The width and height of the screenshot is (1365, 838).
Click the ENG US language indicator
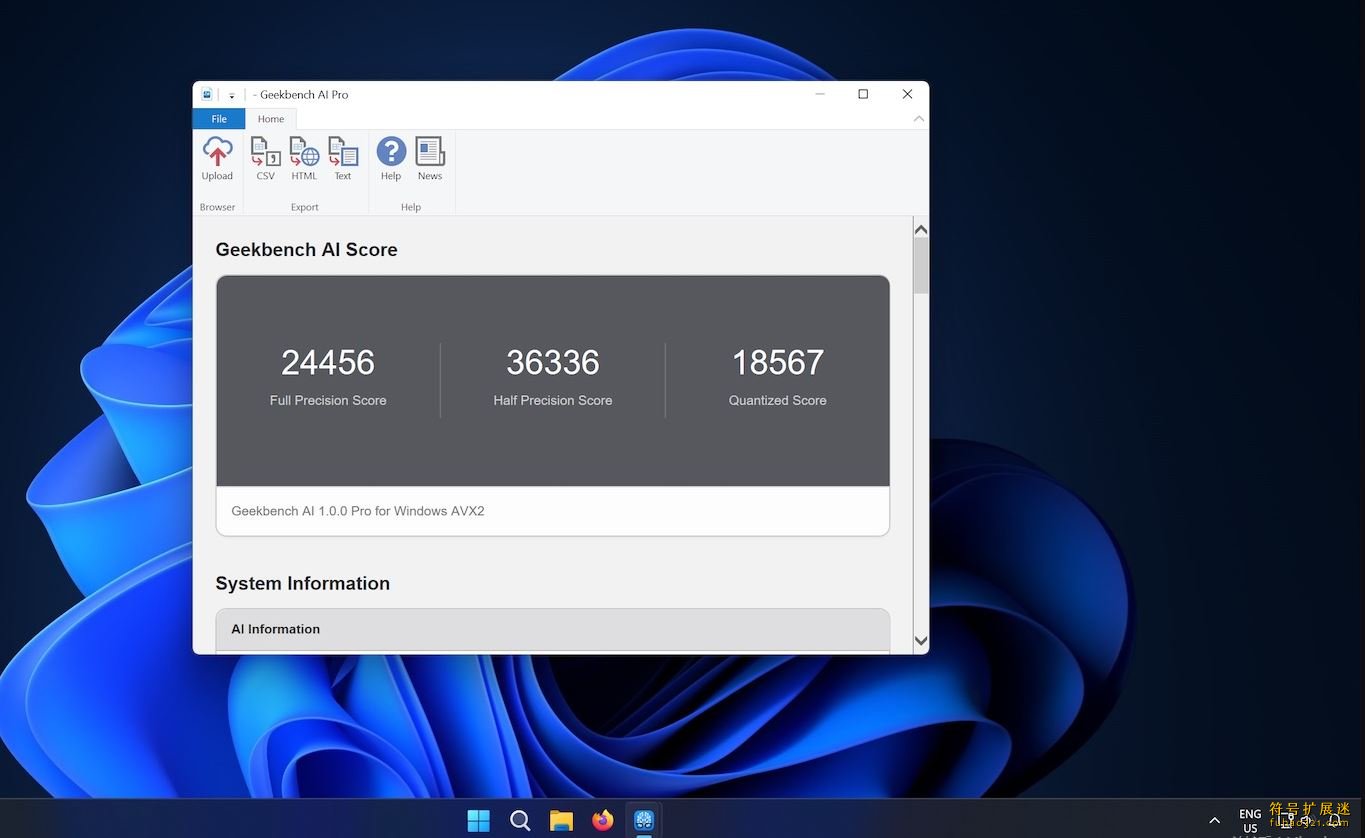[1250, 821]
